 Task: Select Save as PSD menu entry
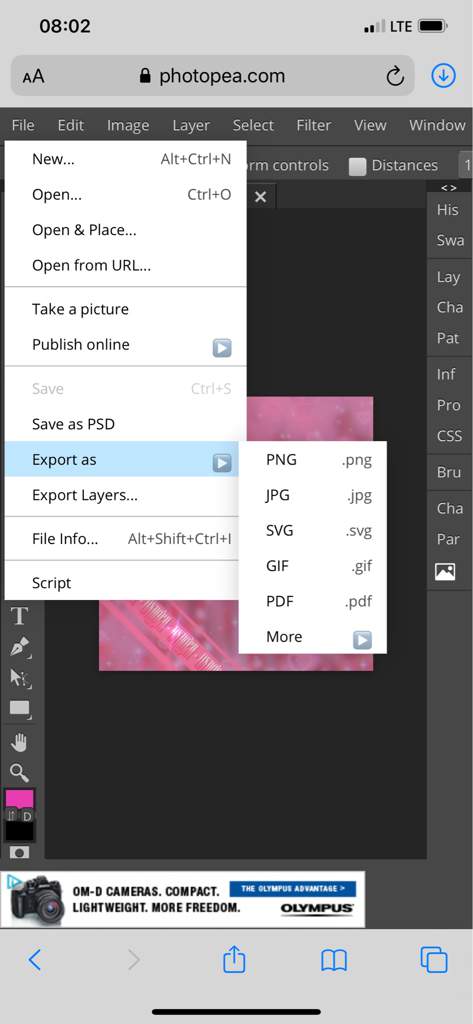pos(125,424)
